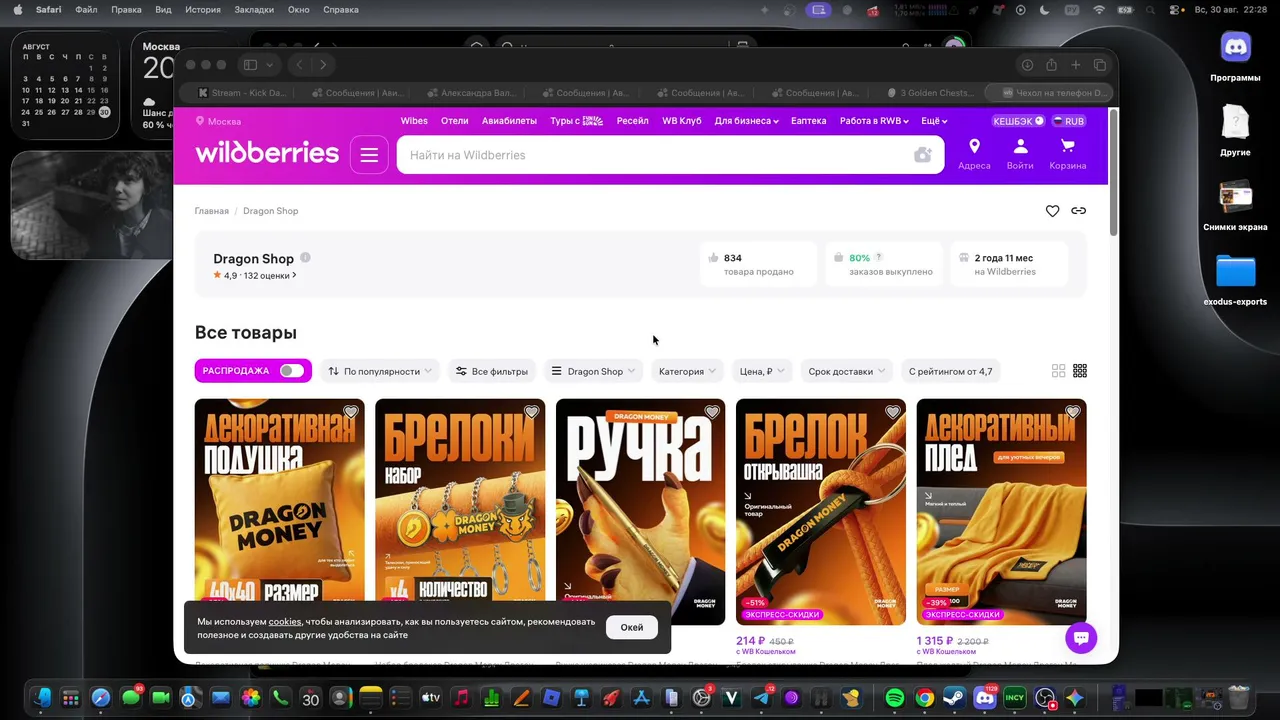The width and height of the screenshot is (1280, 720).
Task: Expand the Категория filter dropdown
Action: (x=688, y=371)
